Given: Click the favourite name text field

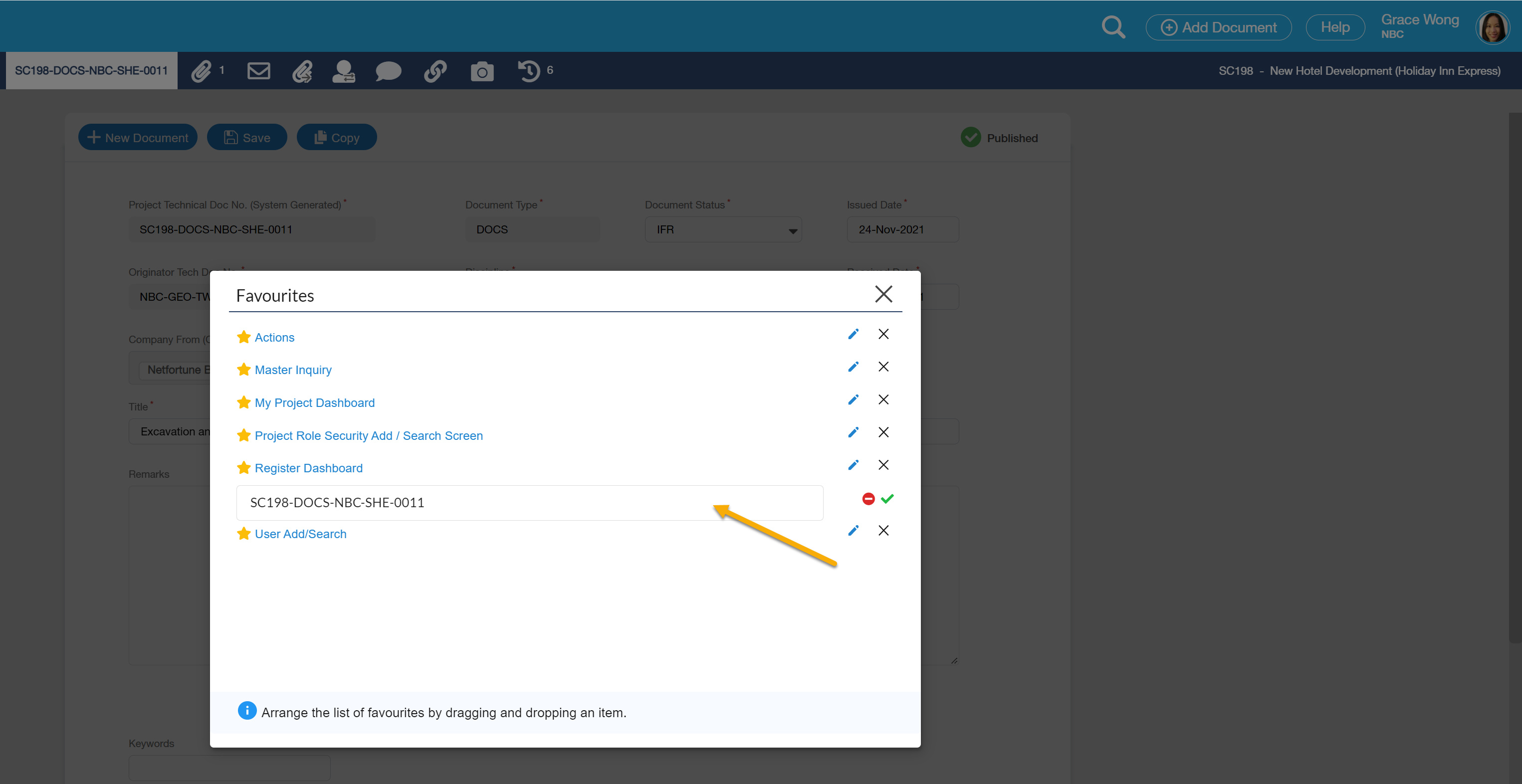Looking at the screenshot, I should 529,503.
